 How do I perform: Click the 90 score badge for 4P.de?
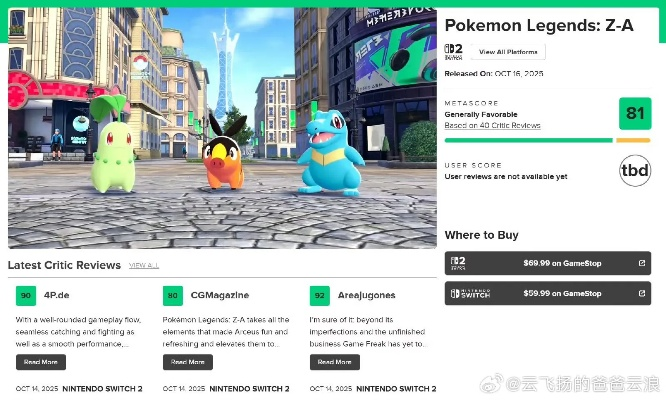[x=25, y=295]
